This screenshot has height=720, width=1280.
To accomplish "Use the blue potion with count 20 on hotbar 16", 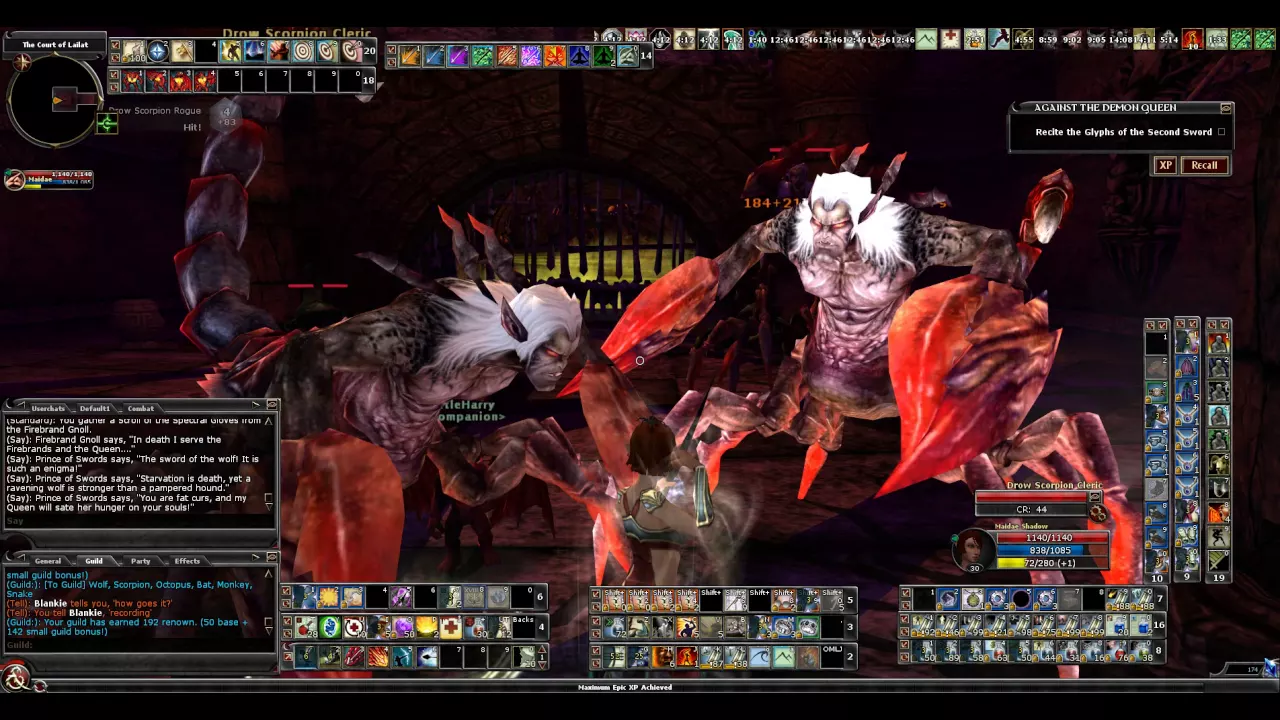I will point(1117,625).
